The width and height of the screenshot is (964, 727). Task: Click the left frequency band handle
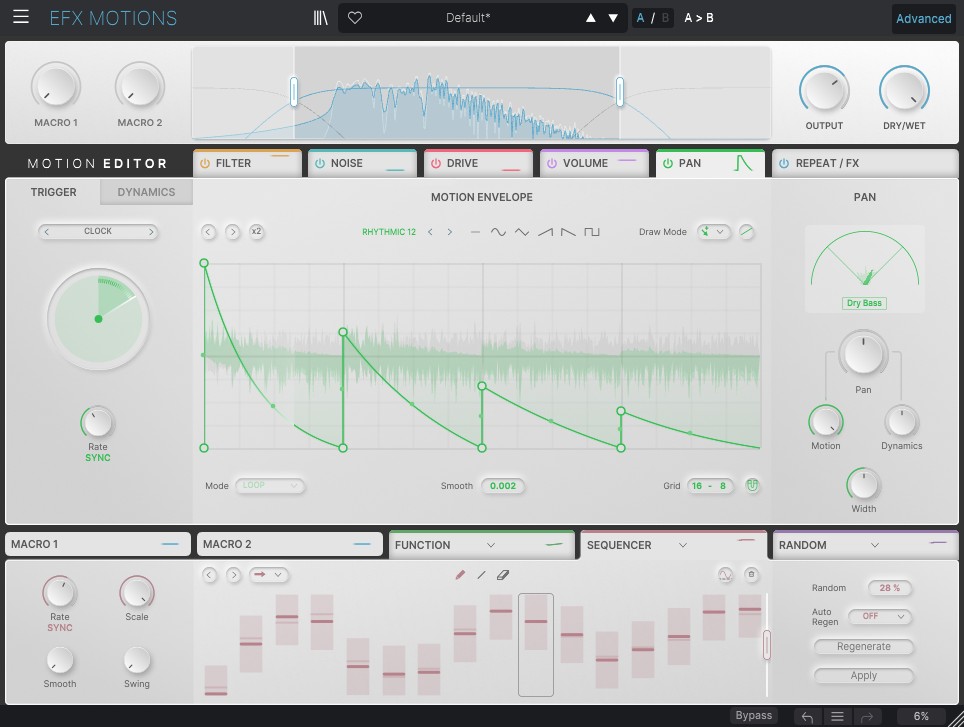(x=294, y=91)
